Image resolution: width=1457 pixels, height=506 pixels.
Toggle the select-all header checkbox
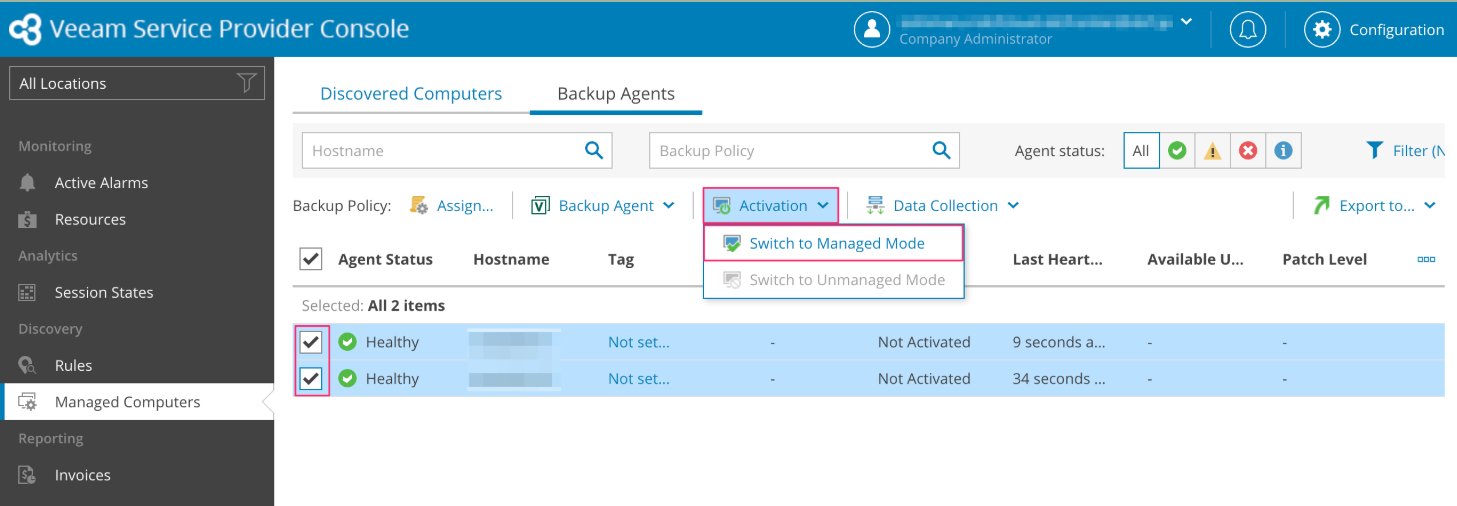311,259
